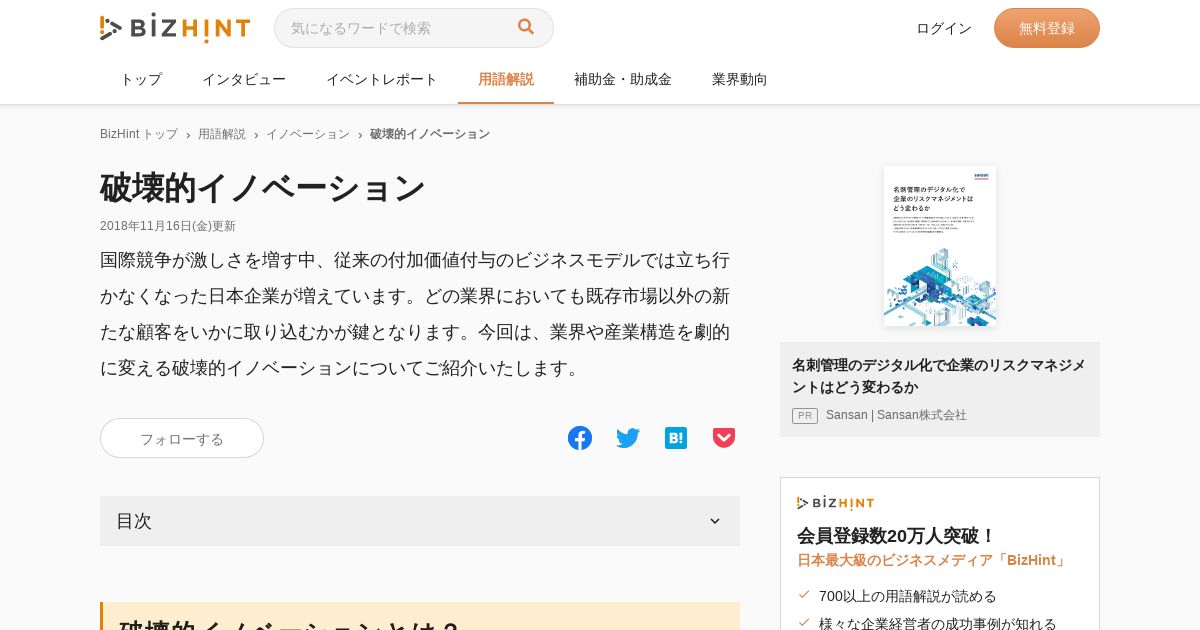Click the 破壊的イノベーション page title

click(x=263, y=188)
